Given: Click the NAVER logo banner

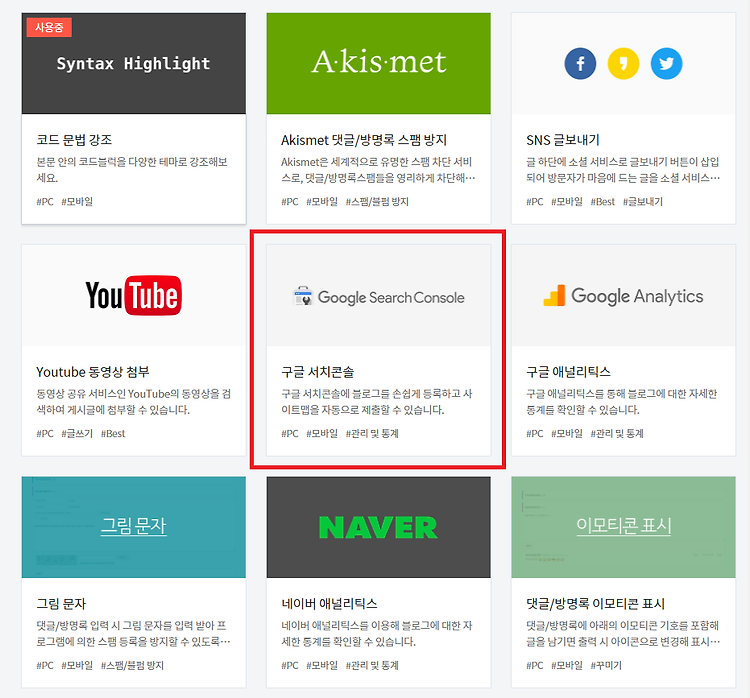Looking at the screenshot, I should 378,527.
